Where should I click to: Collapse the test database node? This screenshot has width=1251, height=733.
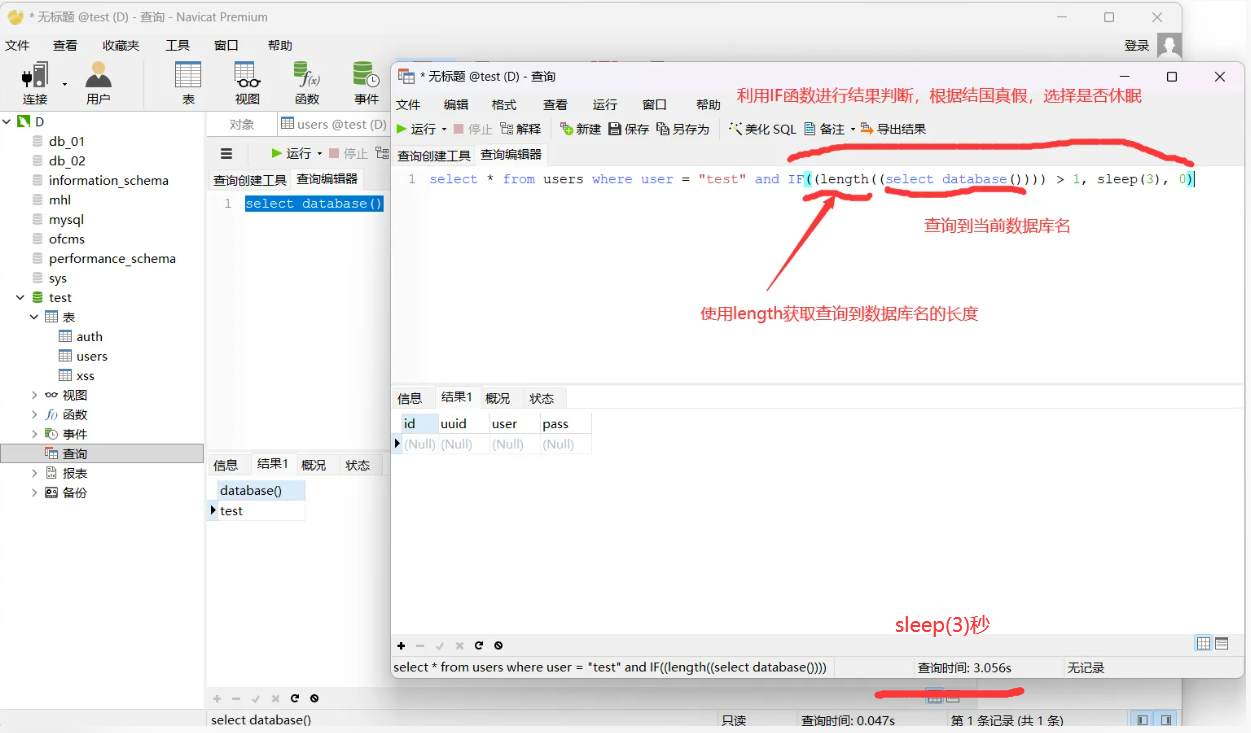pyautogui.click(x=20, y=297)
